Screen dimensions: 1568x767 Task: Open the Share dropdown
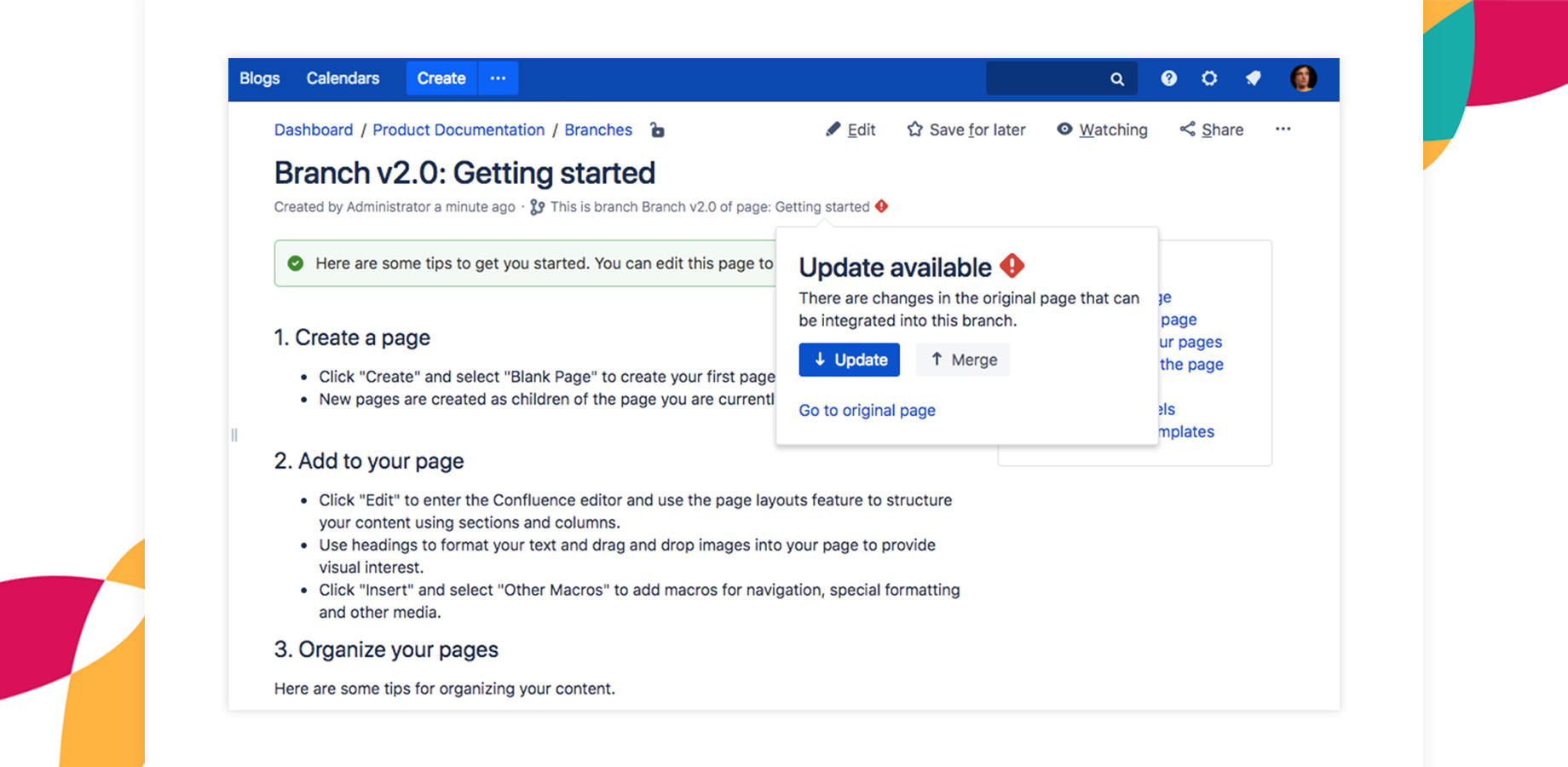click(1211, 130)
